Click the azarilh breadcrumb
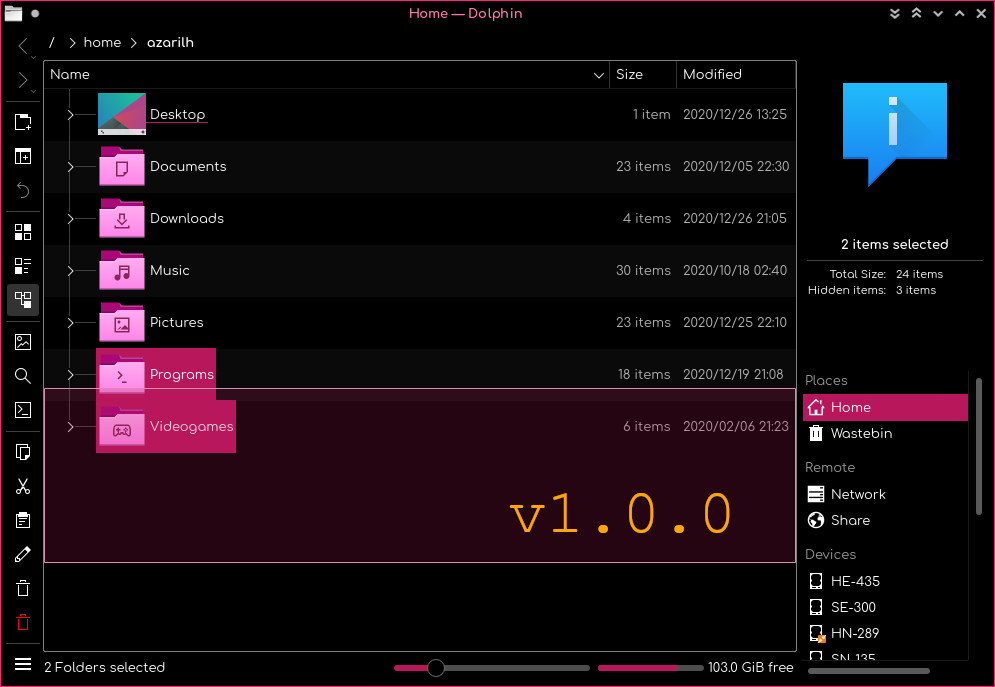The height and width of the screenshot is (687, 995). (x=170, y=43)
